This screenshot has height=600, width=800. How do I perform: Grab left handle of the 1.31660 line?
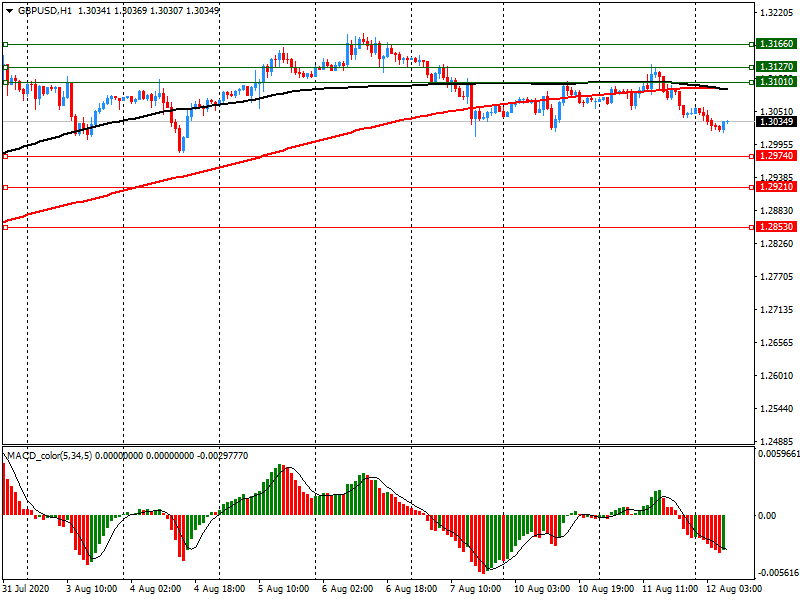pyautogui.click(x=5, y=44)
